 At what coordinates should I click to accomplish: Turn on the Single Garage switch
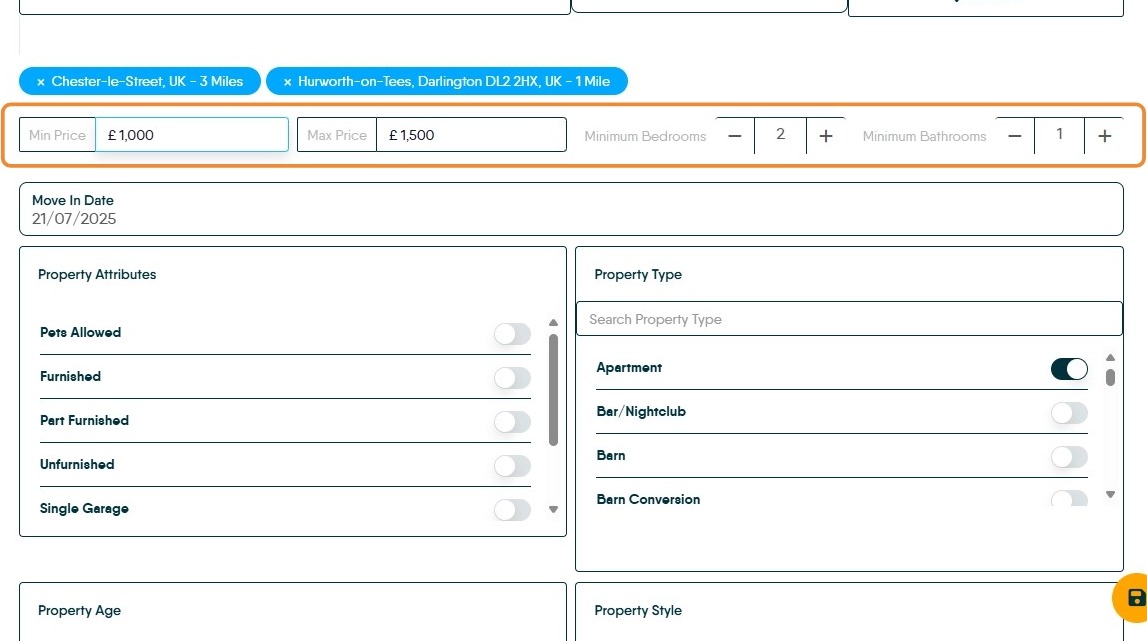(x=512, y=509)
